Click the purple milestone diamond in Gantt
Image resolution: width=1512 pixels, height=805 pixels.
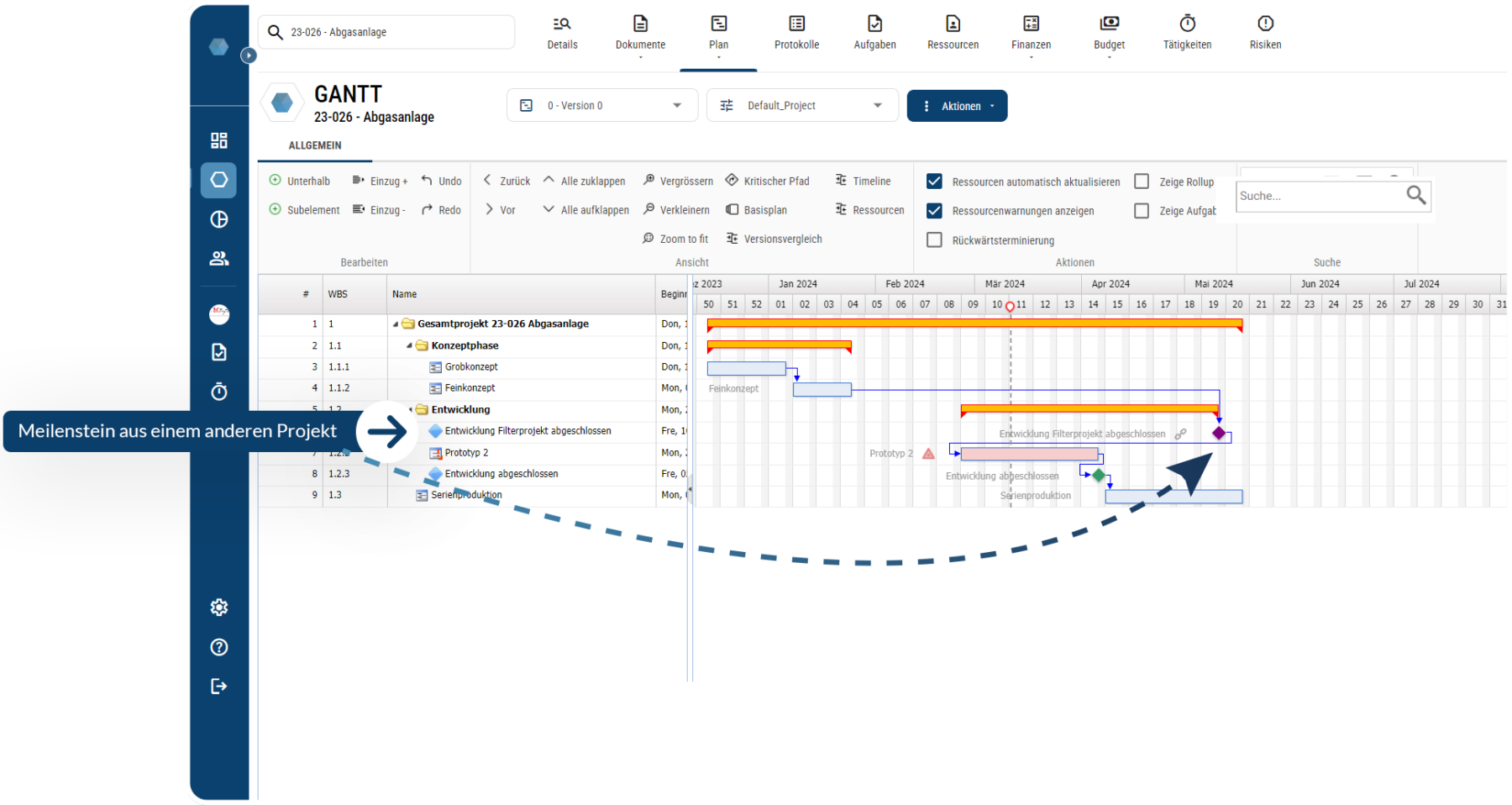1219,434
